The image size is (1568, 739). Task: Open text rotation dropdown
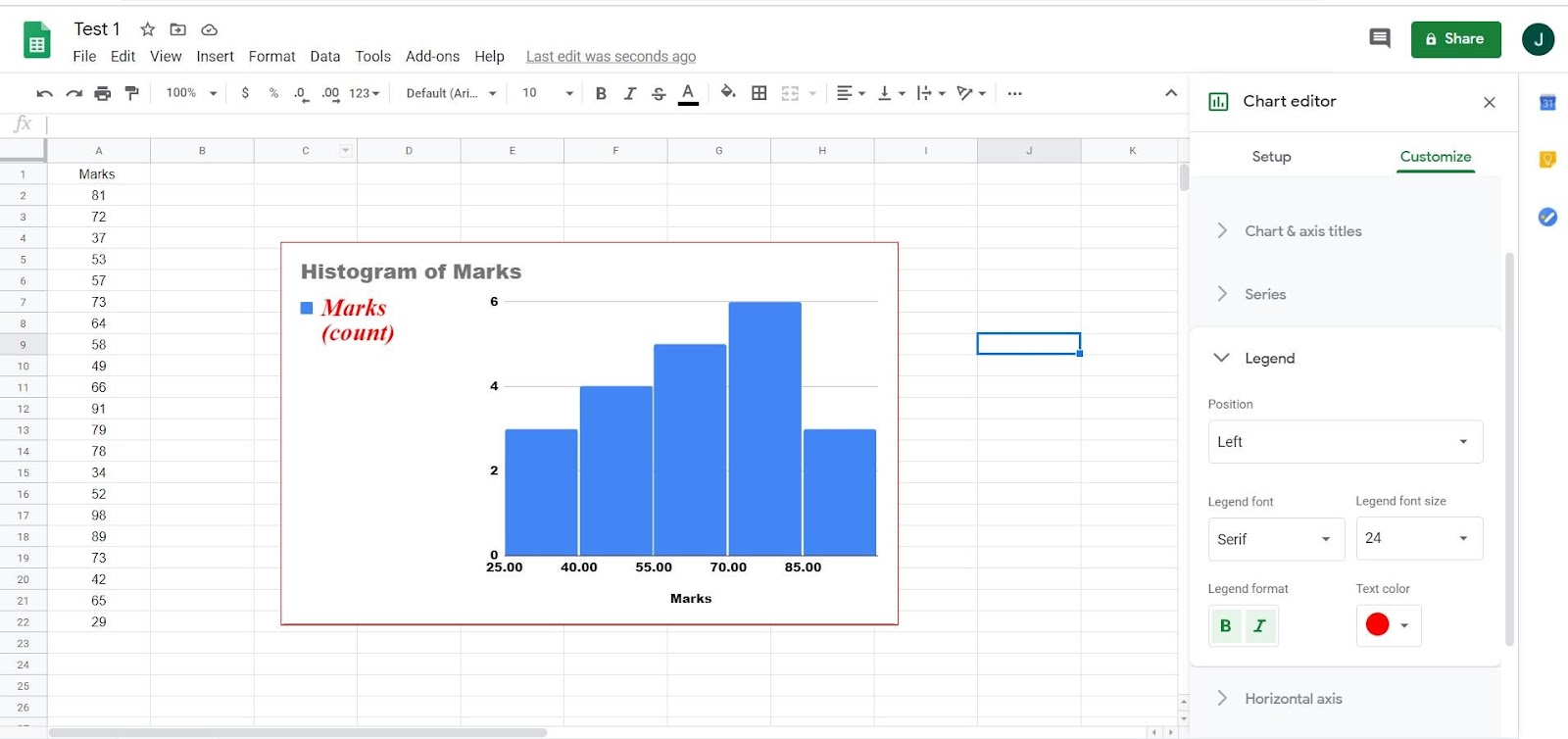click(x=971, y=93)
